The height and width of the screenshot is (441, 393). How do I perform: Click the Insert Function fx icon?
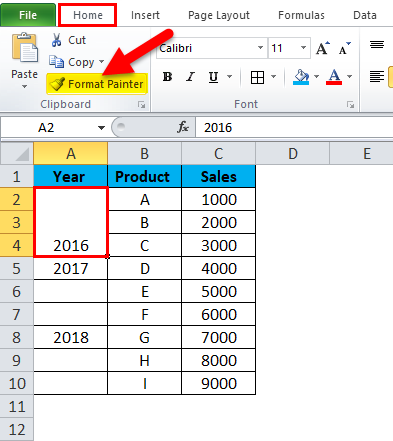(x=183, y=127)
